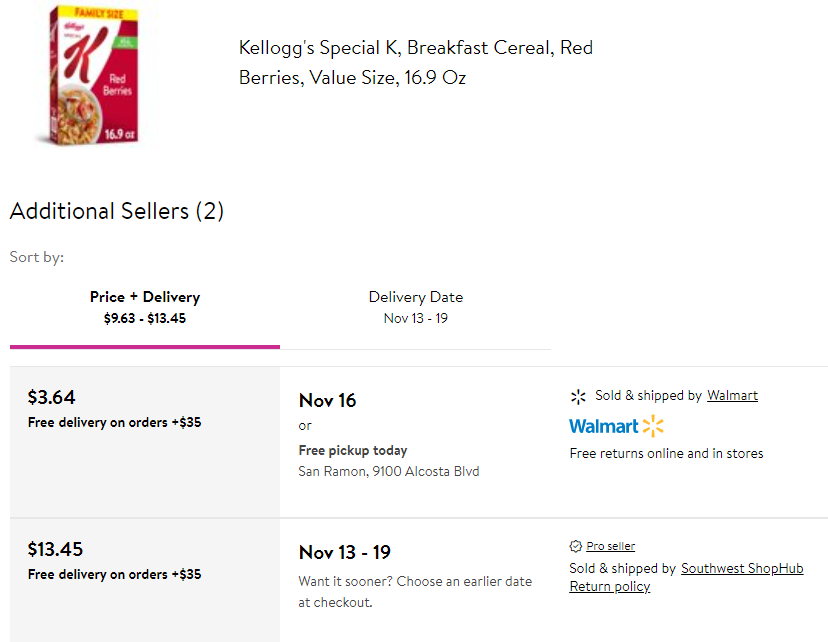The image size is (828, 642).
Task: Open the Southwest ShopHub seller link
Action: 742,569
